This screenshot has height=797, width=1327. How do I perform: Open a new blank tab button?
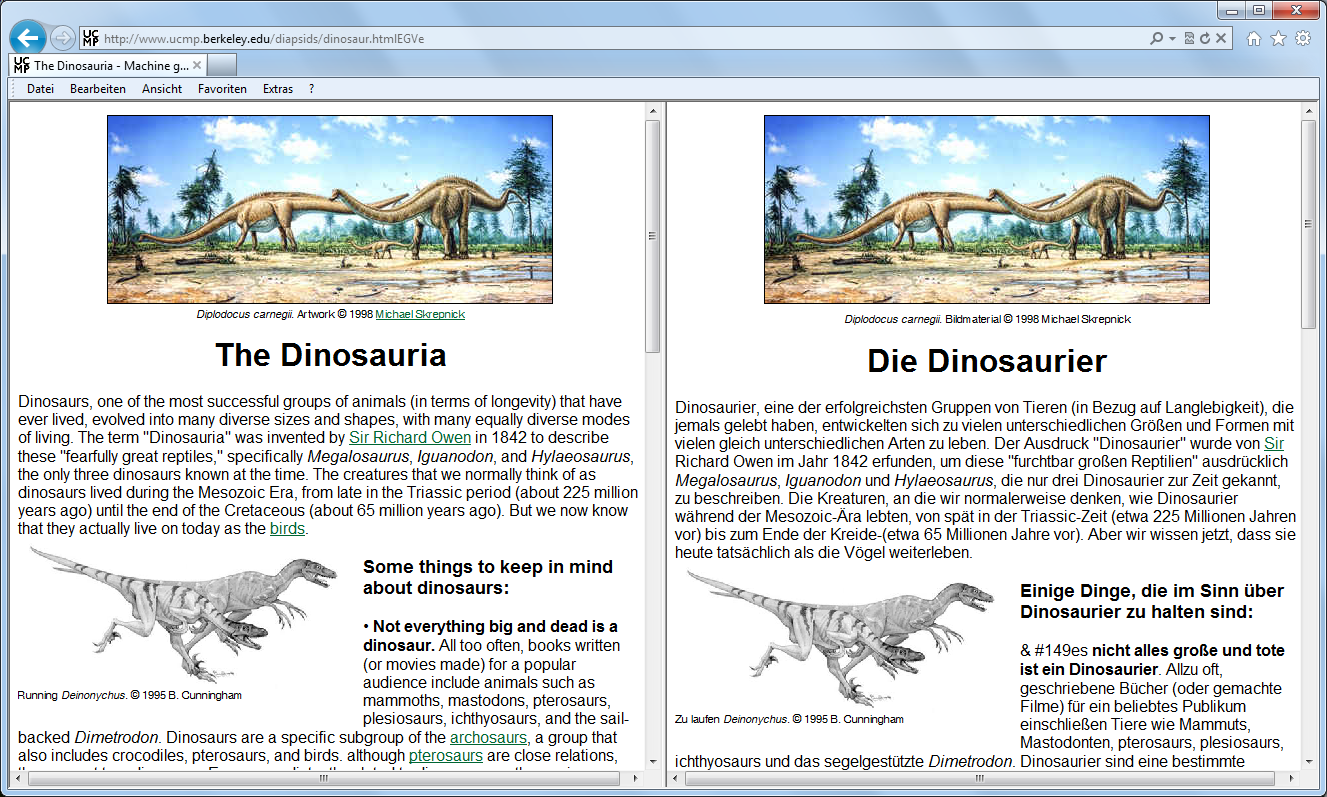[x=222, y=66]
